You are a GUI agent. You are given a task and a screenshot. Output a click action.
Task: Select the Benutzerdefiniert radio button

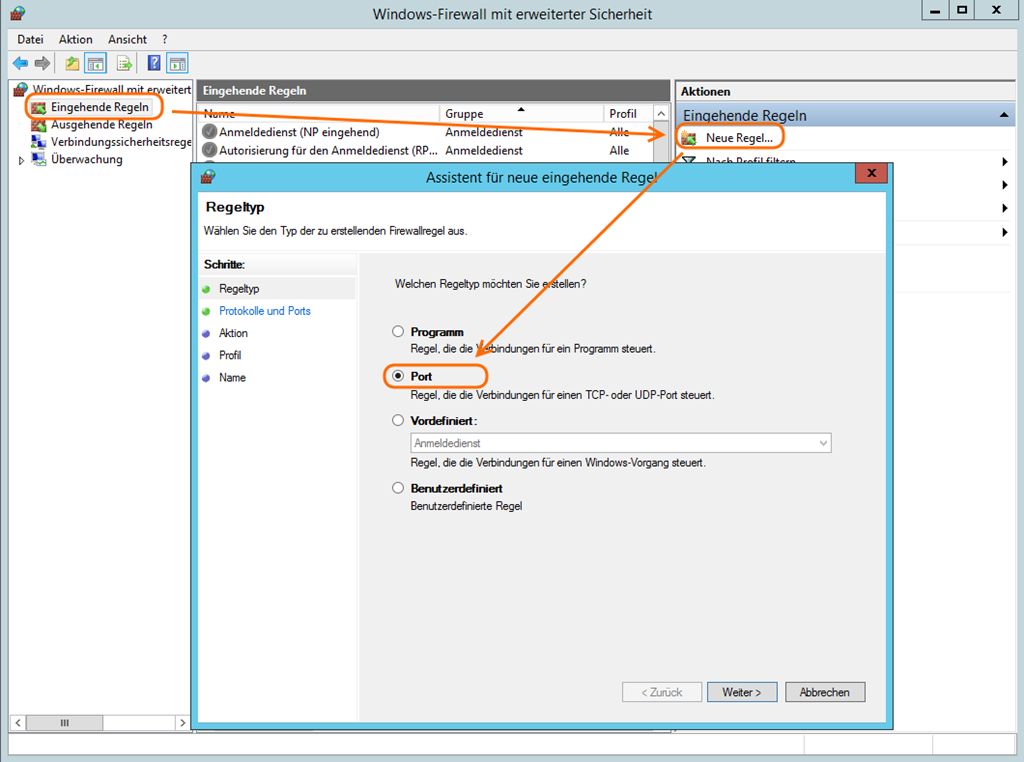398,488
